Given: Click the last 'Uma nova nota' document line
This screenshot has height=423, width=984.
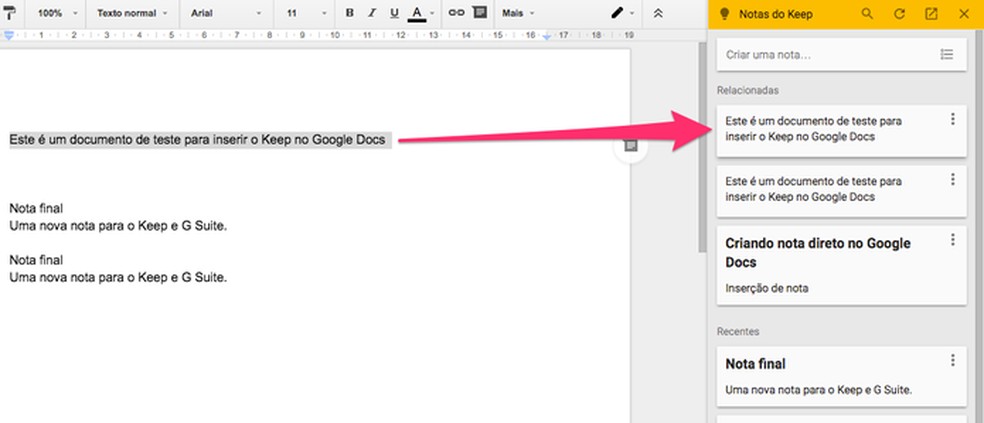Looking at the screenshot, I should point(118,277).
